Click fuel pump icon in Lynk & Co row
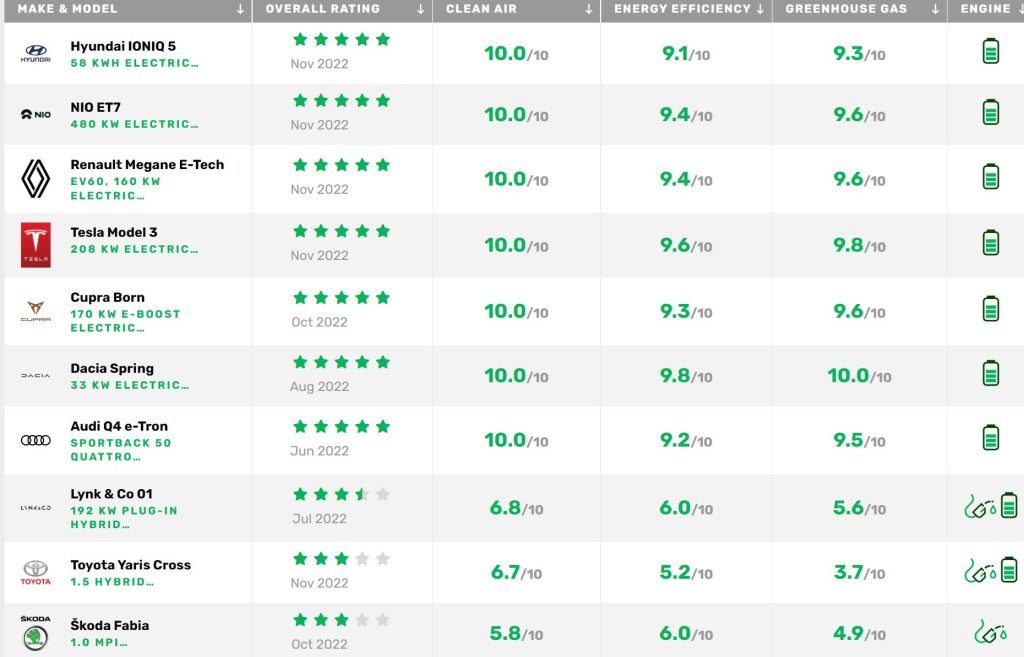 point(980,507)
